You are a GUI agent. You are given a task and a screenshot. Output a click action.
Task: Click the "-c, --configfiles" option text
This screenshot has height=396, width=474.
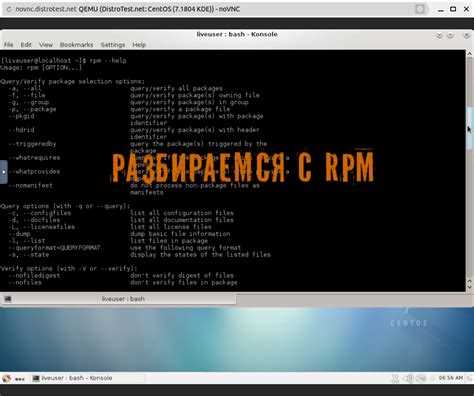pos(40,213)
